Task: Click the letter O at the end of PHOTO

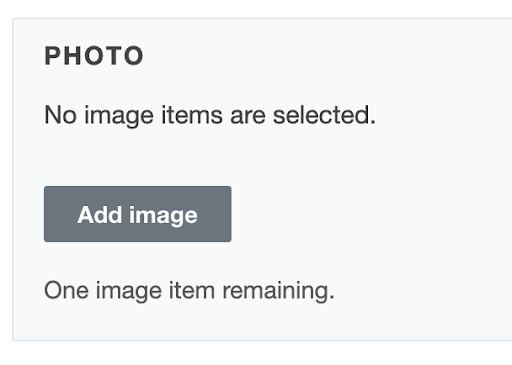Action: coord(134,56)
